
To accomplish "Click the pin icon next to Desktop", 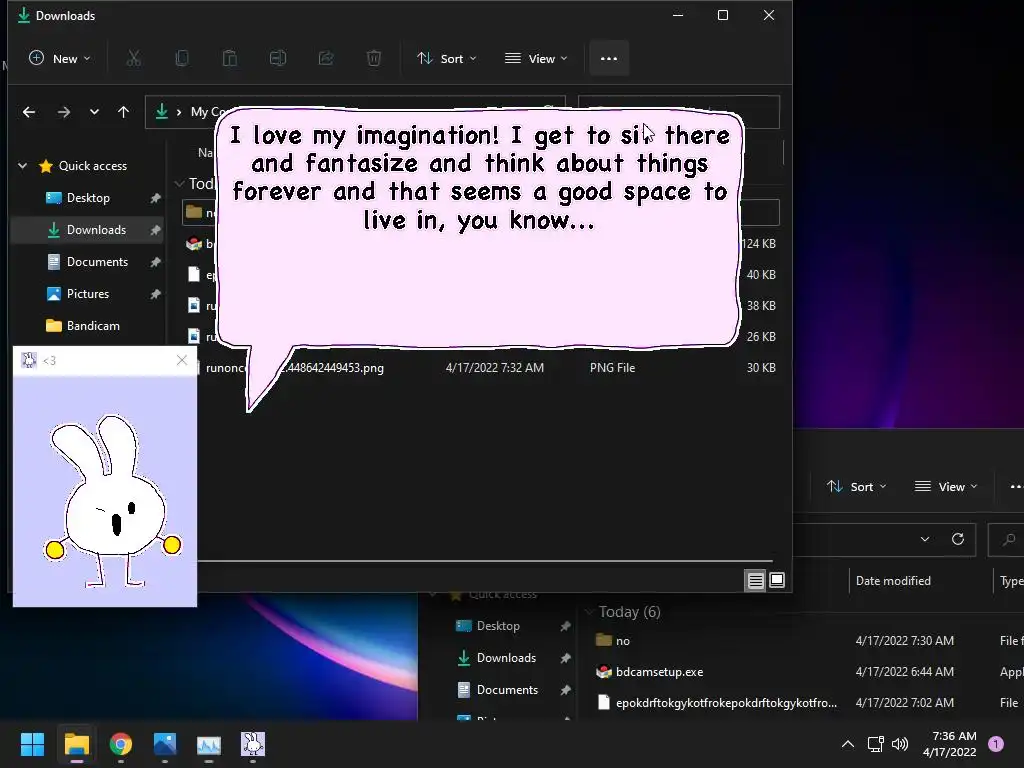I will click(155, 198).
